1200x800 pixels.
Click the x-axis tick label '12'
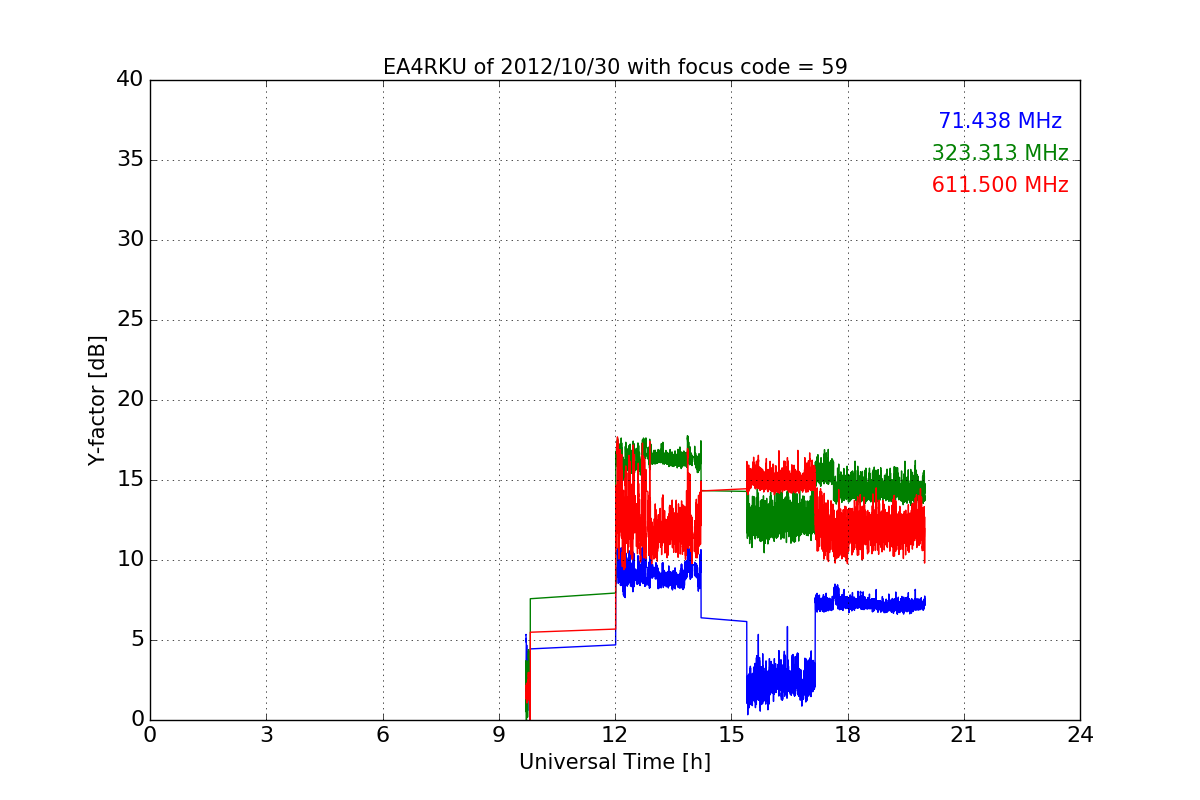tap(615, 735)
